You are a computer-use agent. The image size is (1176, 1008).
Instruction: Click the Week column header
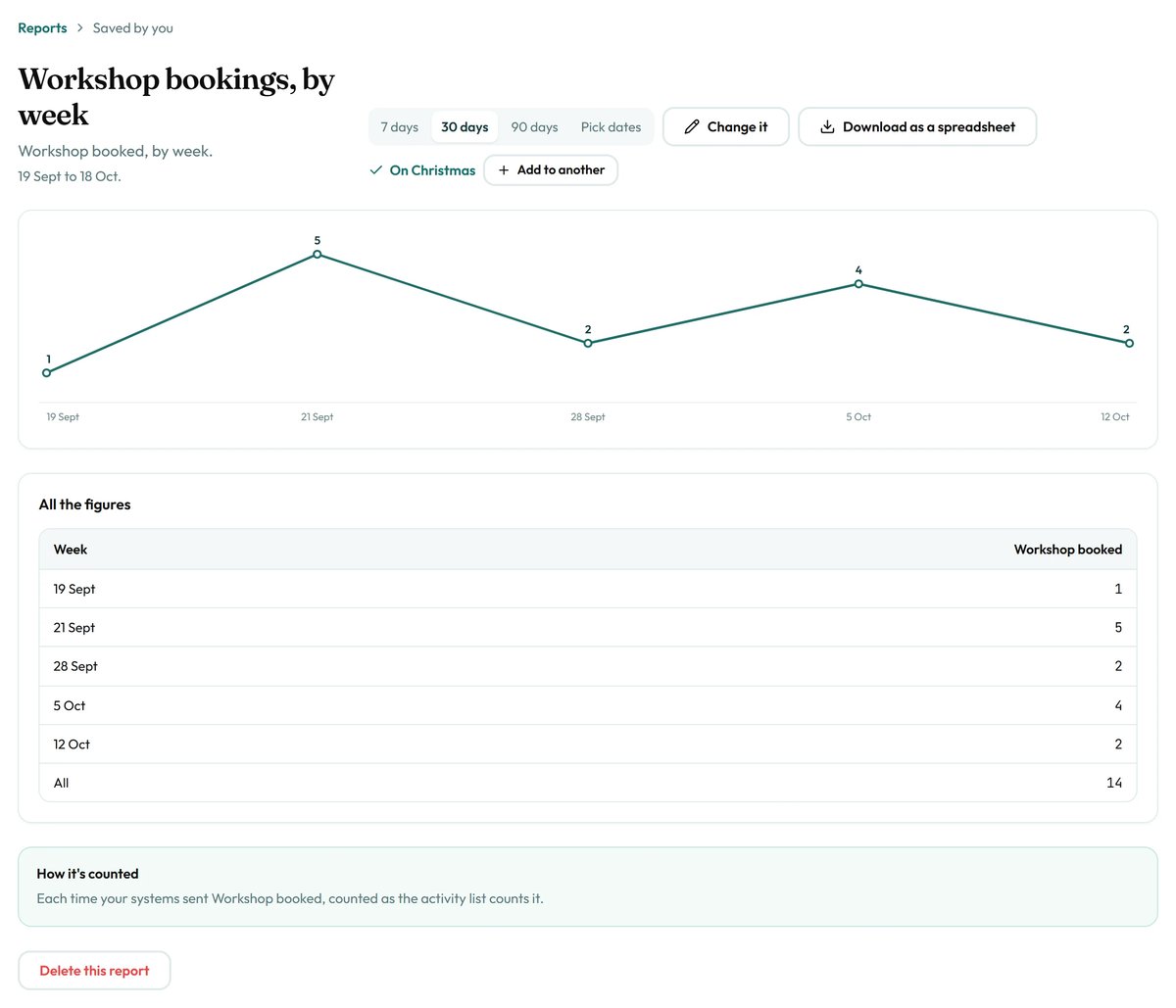click(71, 550)
